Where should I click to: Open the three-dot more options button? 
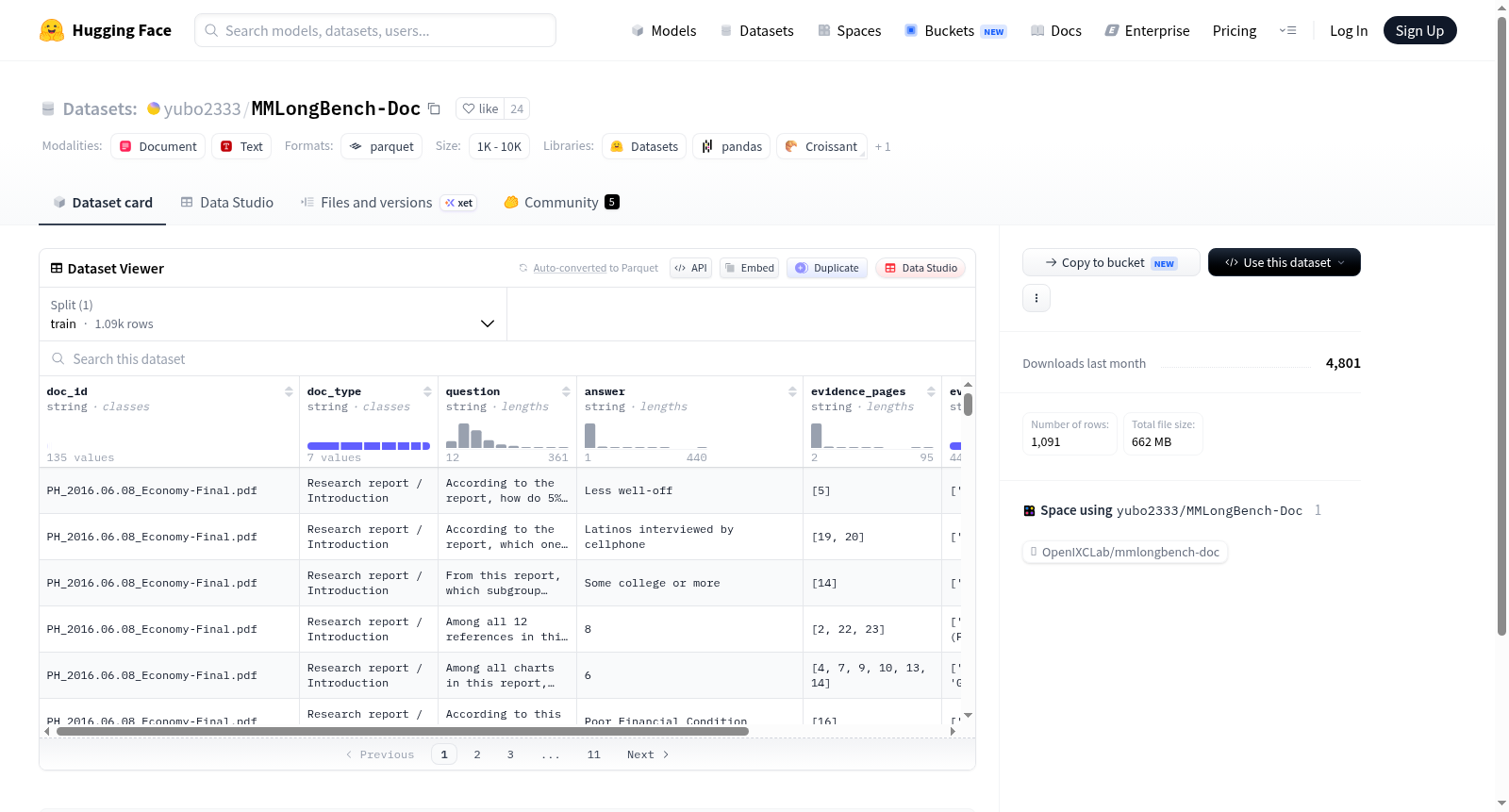pos(1036,298)
